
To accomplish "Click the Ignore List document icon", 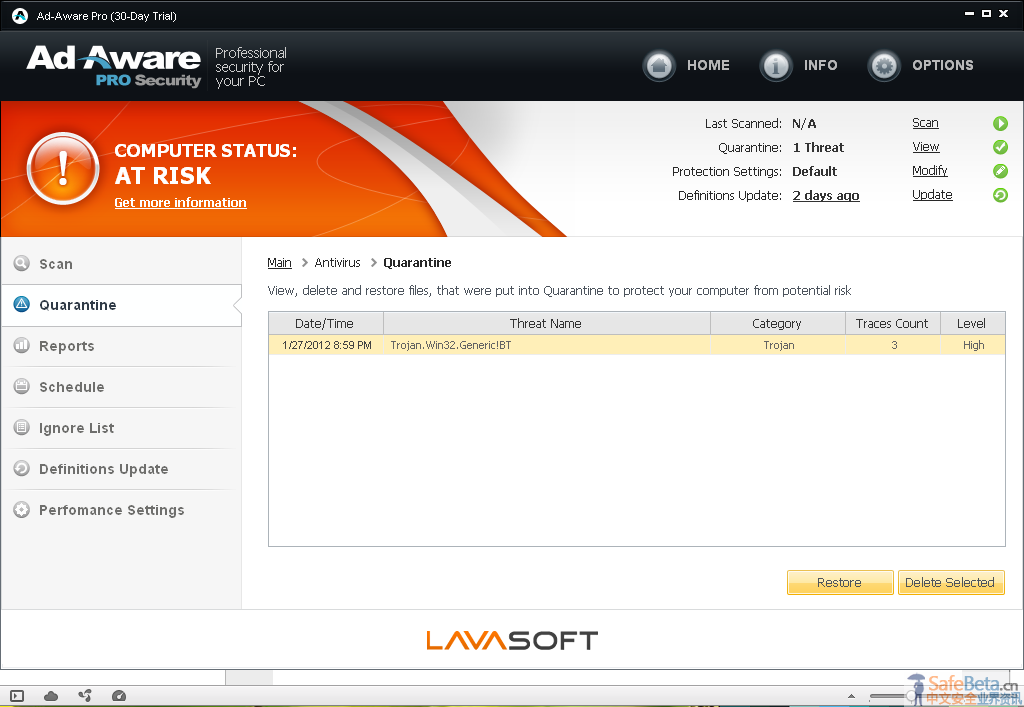I will pos(22,427).
